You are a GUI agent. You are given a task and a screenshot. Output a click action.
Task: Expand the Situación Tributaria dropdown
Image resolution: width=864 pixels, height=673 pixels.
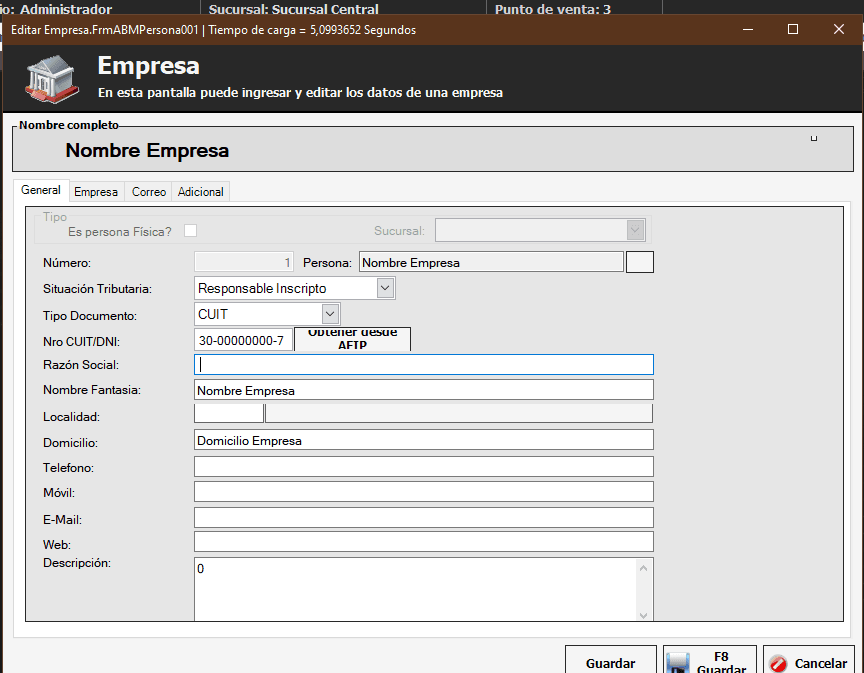(x=386, y=288)
